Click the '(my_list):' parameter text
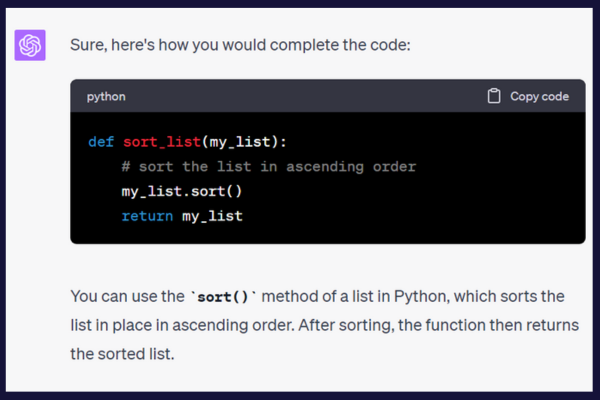This screenshot has width=600, height=400. tap(244, 142)
